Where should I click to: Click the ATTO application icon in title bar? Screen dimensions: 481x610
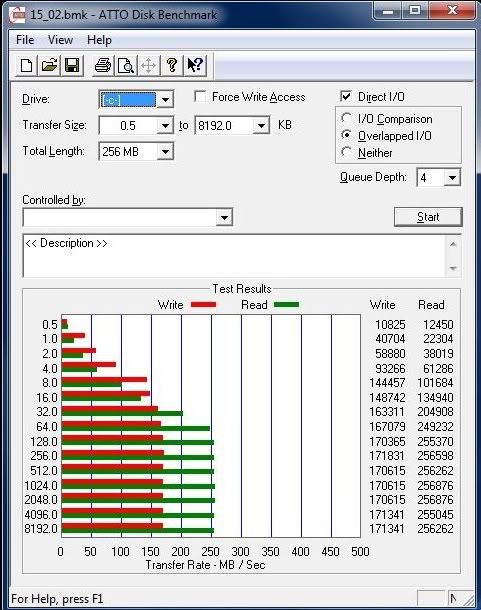click(x=17, y=15)
